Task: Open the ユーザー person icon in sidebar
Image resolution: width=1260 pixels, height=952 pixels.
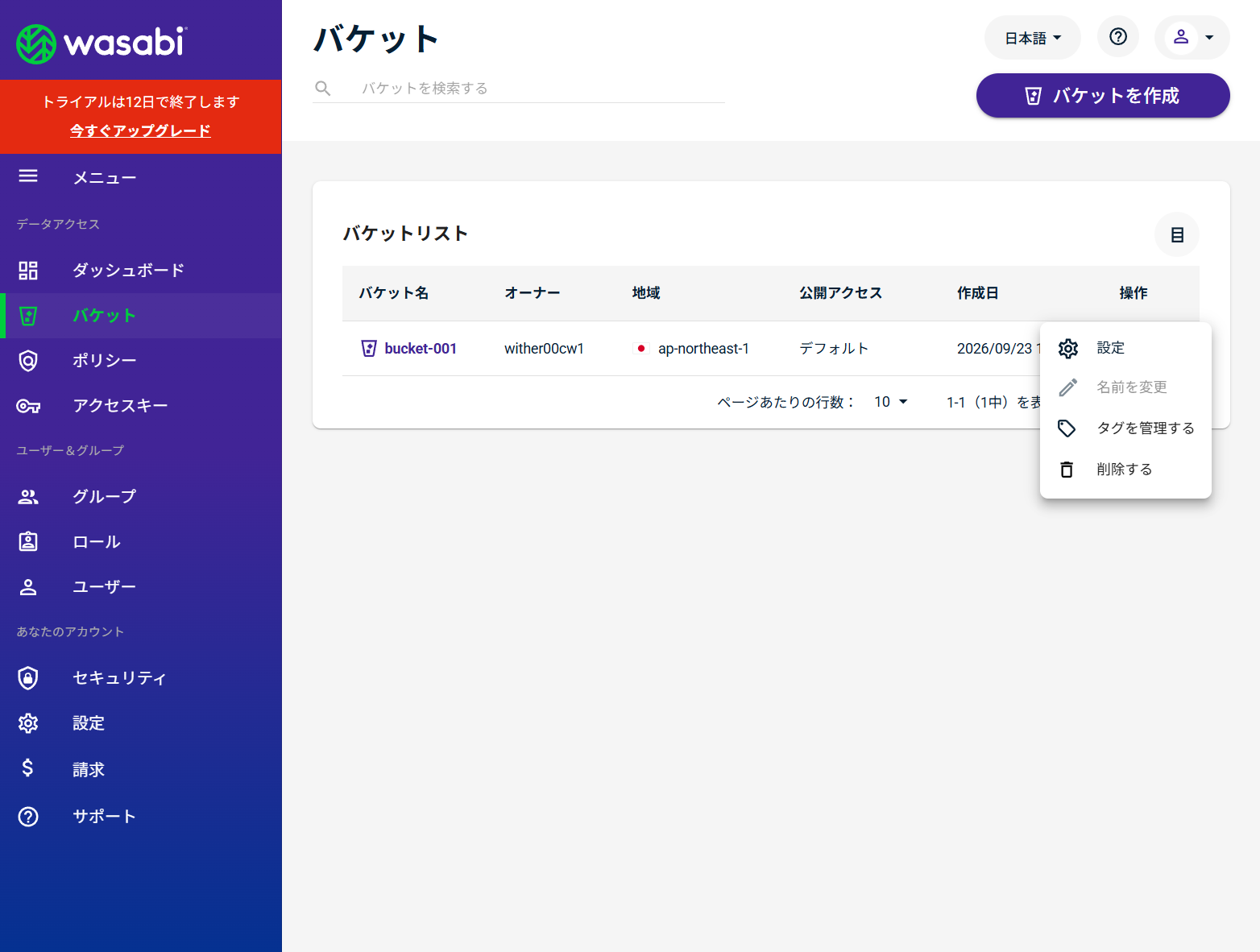Action: (28, 587)
